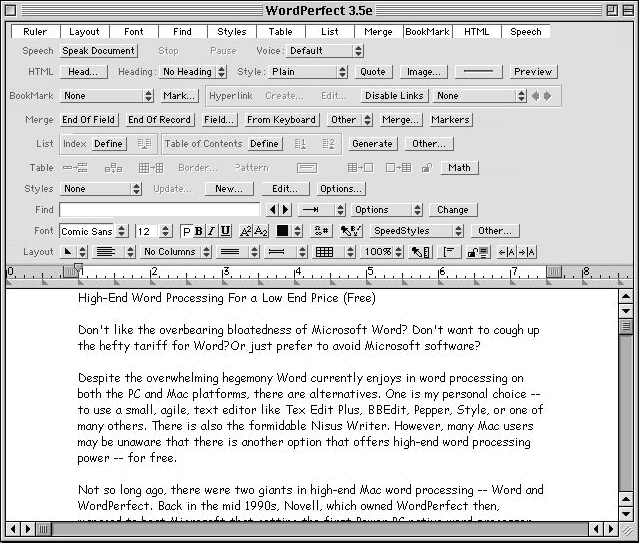Screen dimensions: 639x543
Task: Toggle underline formatting in Font bar
Action: point(224,231)
